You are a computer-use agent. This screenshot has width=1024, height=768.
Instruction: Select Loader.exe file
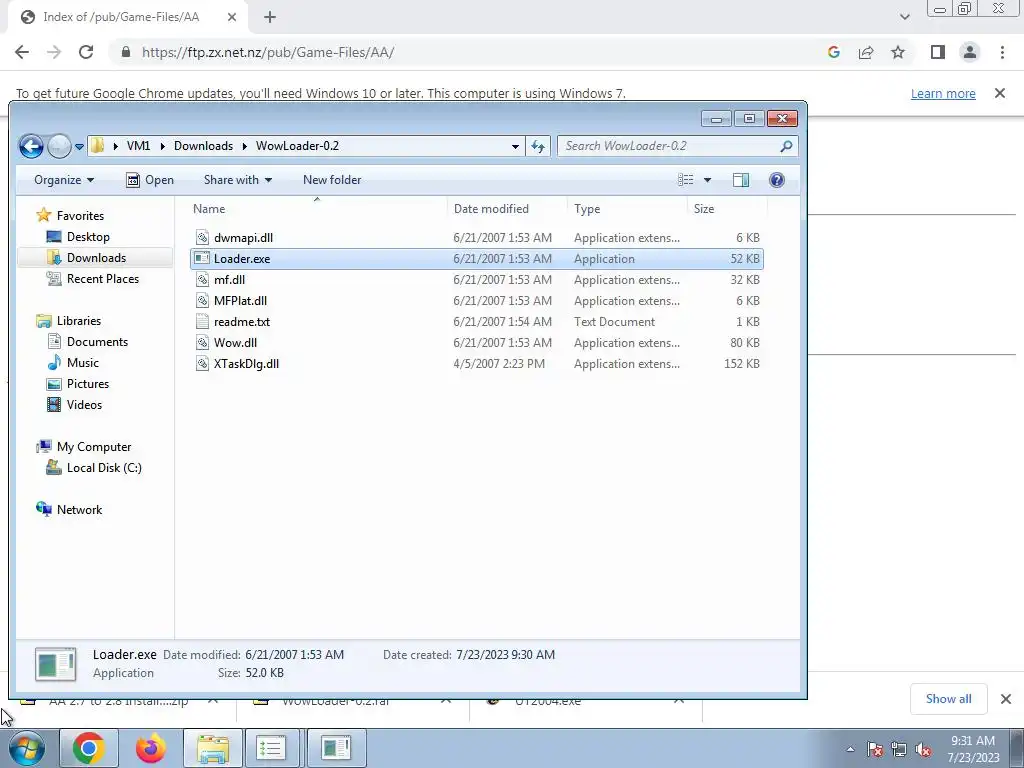click(x=477, y=259)
